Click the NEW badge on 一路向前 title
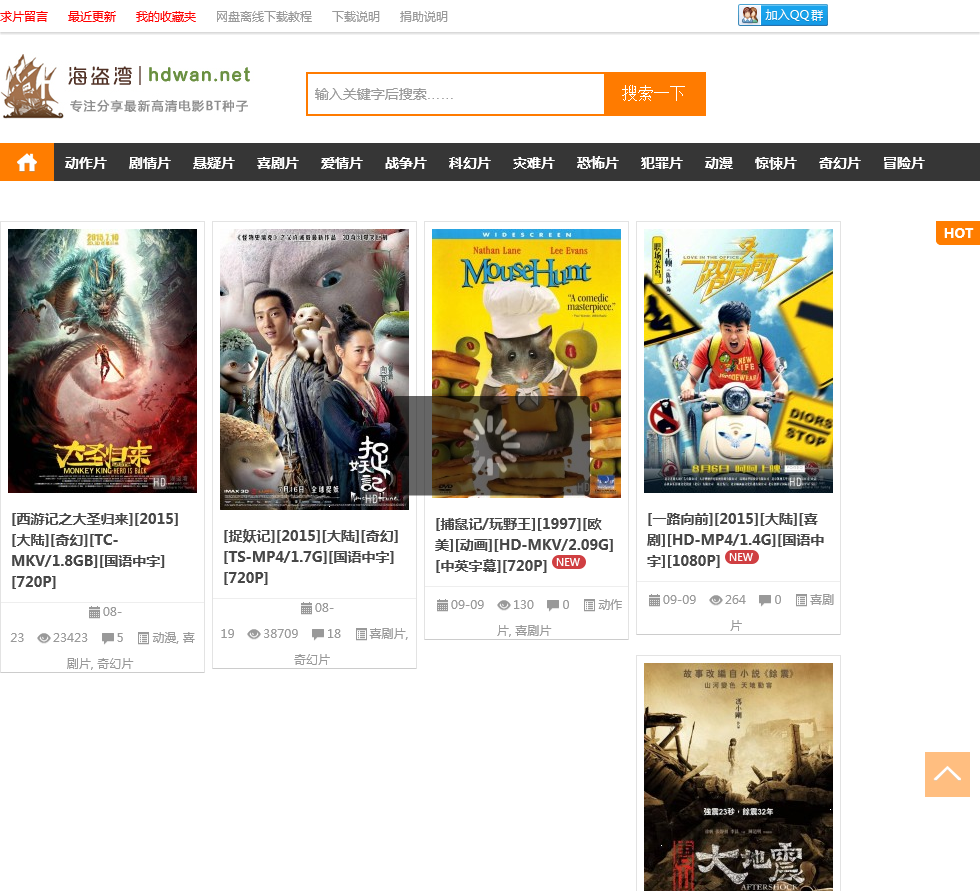Viewport: 980px width, 891px height. (741, 557)
